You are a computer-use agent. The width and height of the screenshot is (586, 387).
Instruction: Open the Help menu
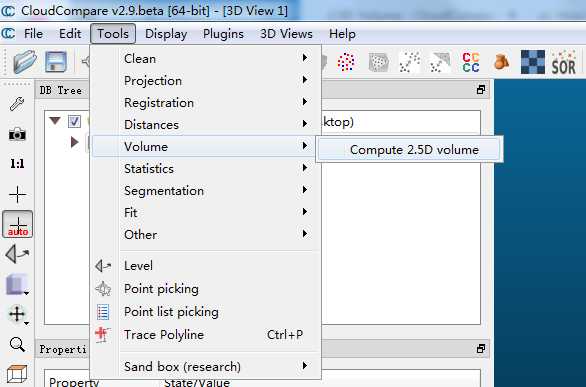342,34
